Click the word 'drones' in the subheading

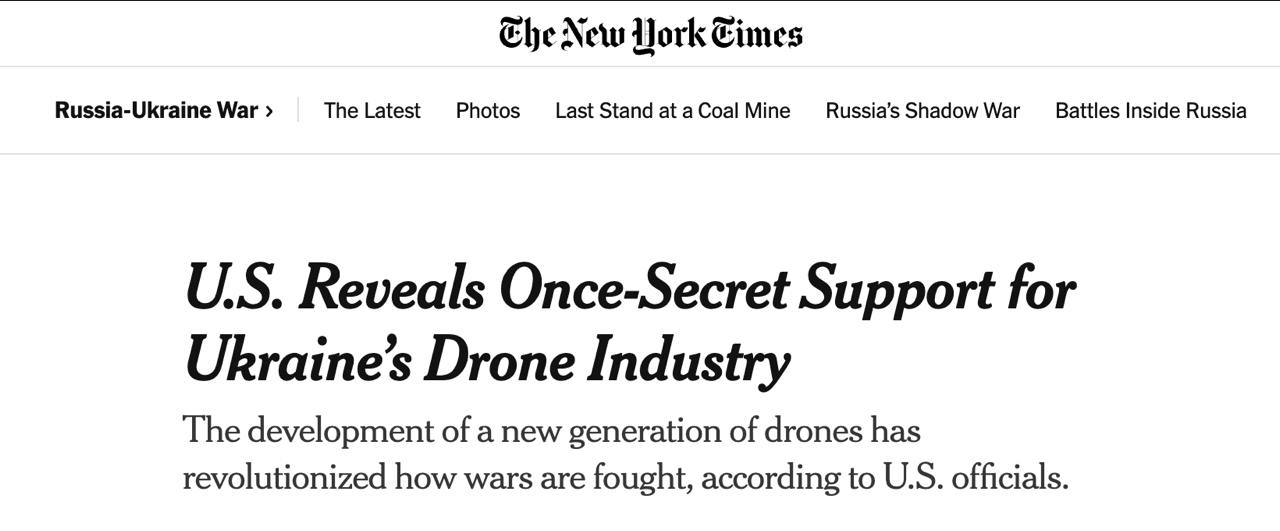[x=811, y=431]
